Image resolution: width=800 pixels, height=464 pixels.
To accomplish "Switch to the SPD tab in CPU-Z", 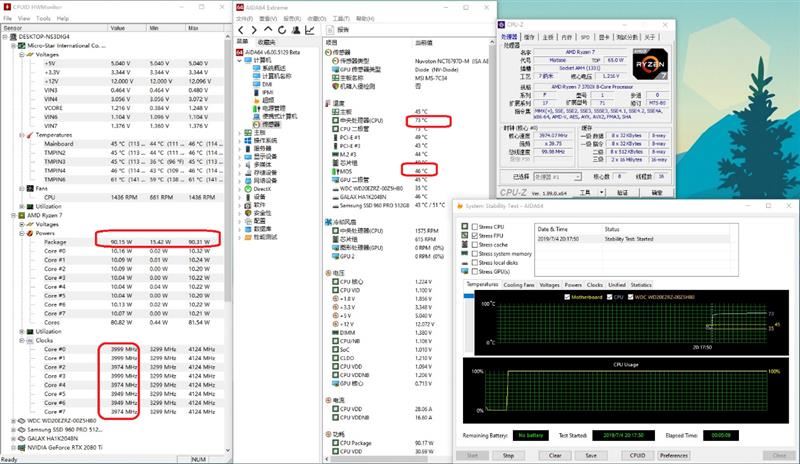I will [585, 37].
